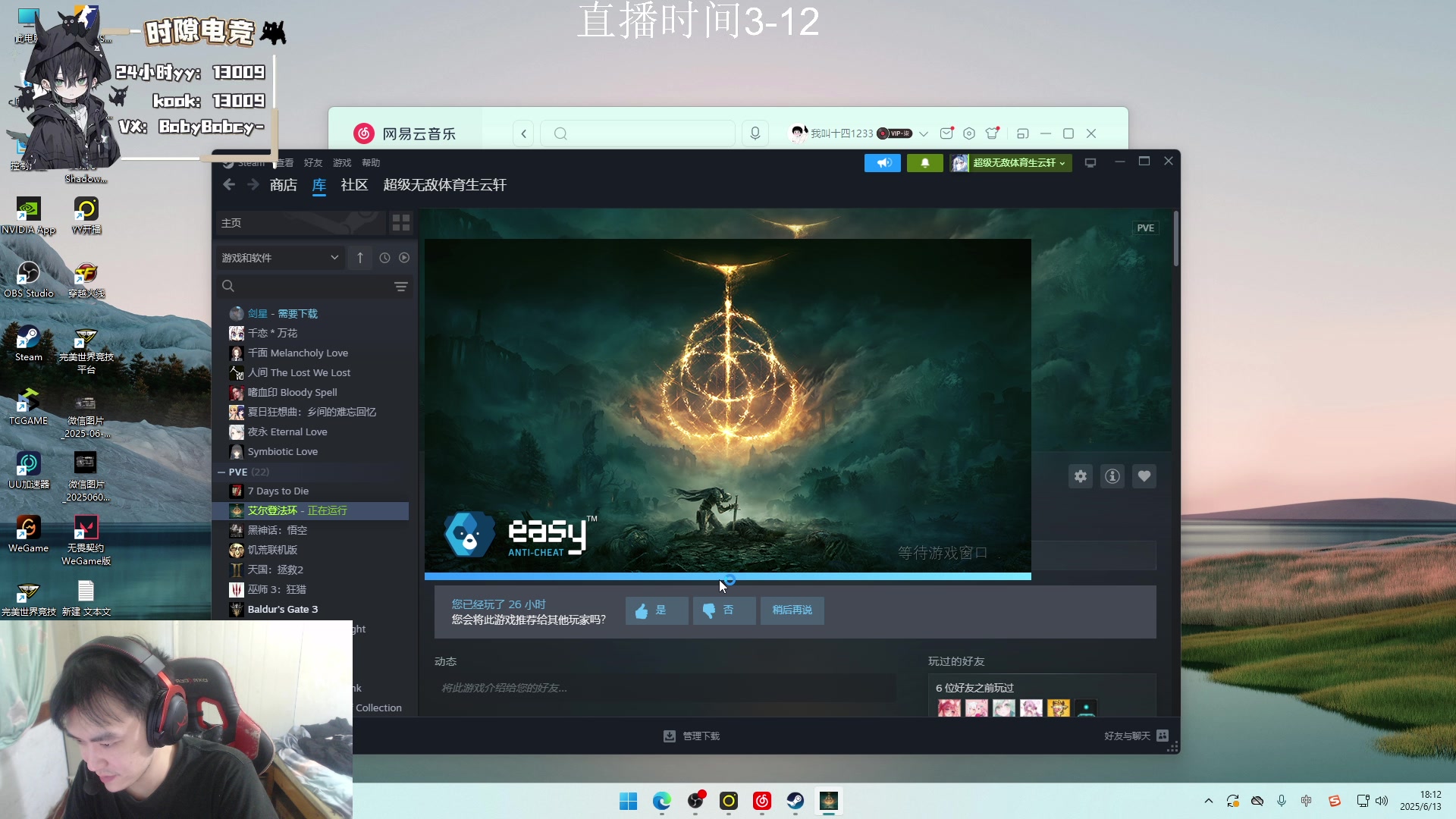The height and width of the screenshot is (819, 1456).
Task: Open Steam notifications bell
Action: pos(924,163)
